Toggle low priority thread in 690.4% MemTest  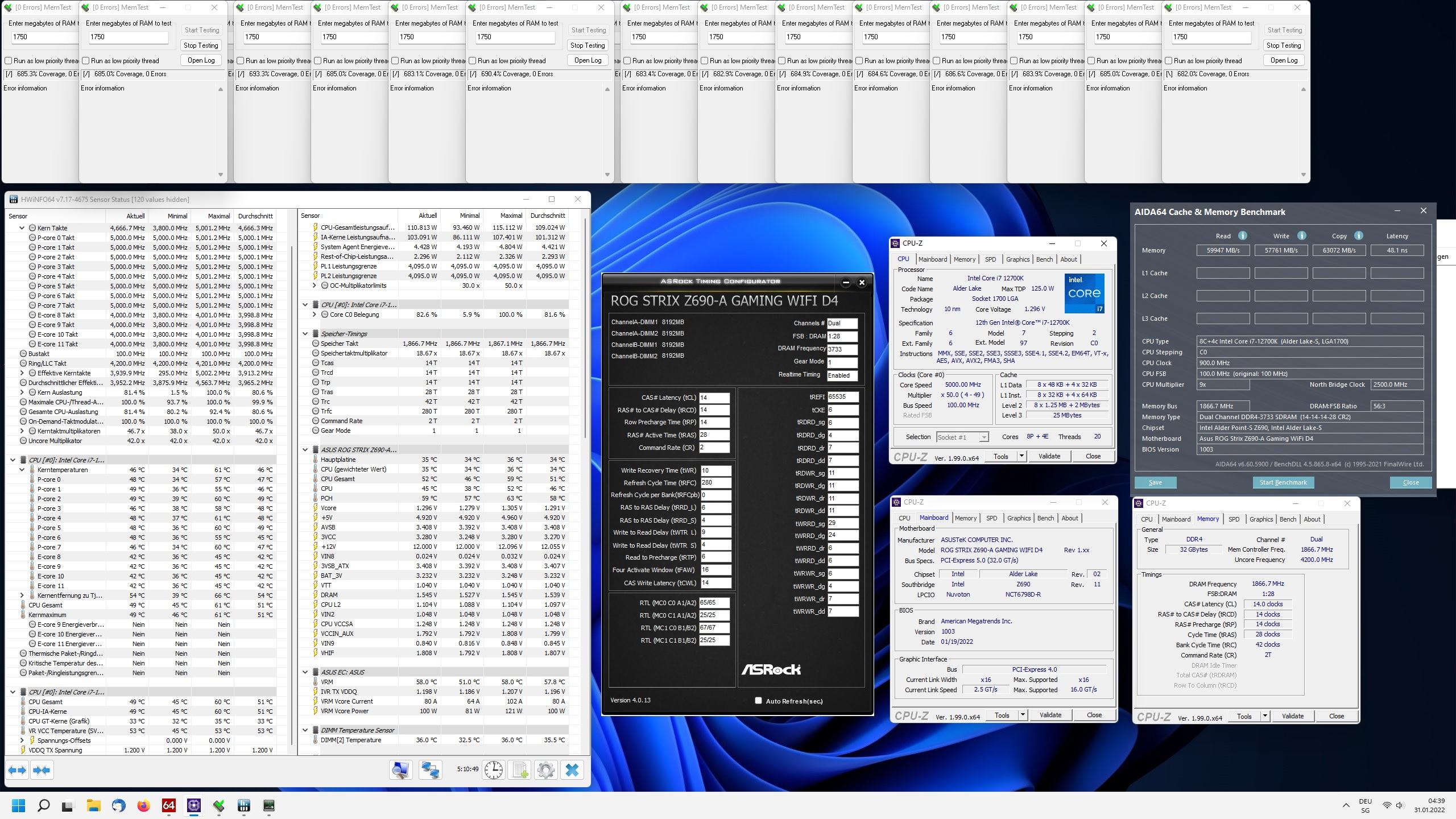[x=473, y=61]
